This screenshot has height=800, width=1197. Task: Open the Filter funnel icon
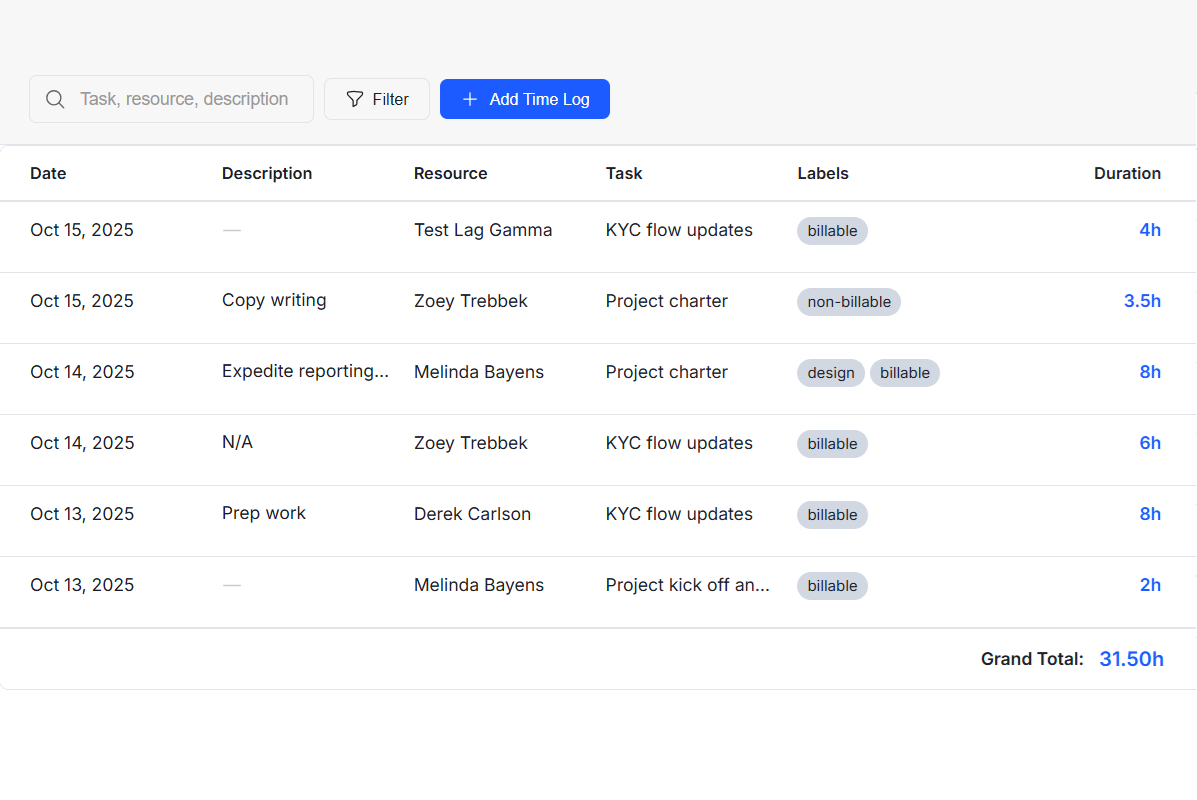355,99
